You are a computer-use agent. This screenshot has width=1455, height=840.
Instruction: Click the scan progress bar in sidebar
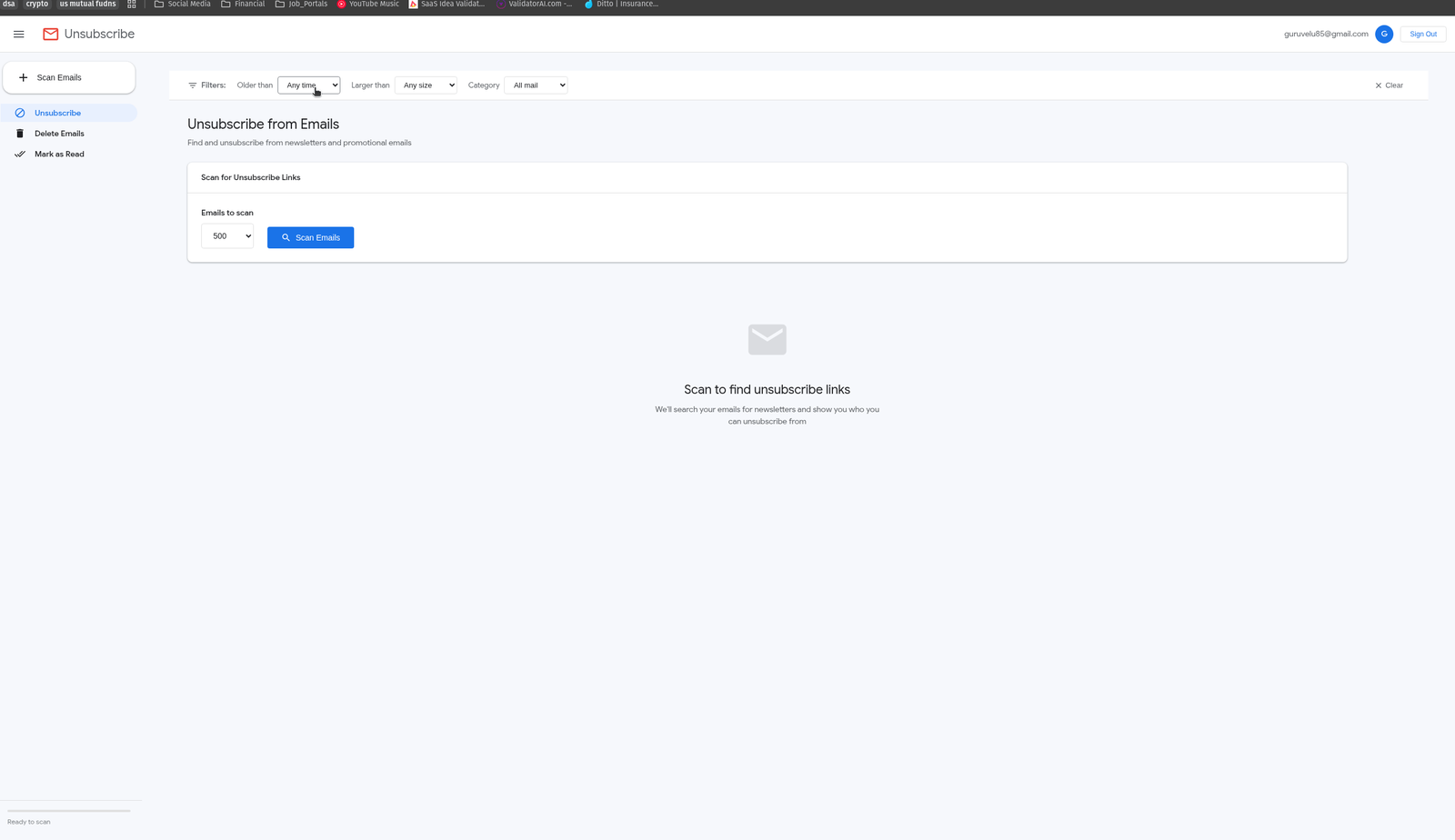pos(69,811)
